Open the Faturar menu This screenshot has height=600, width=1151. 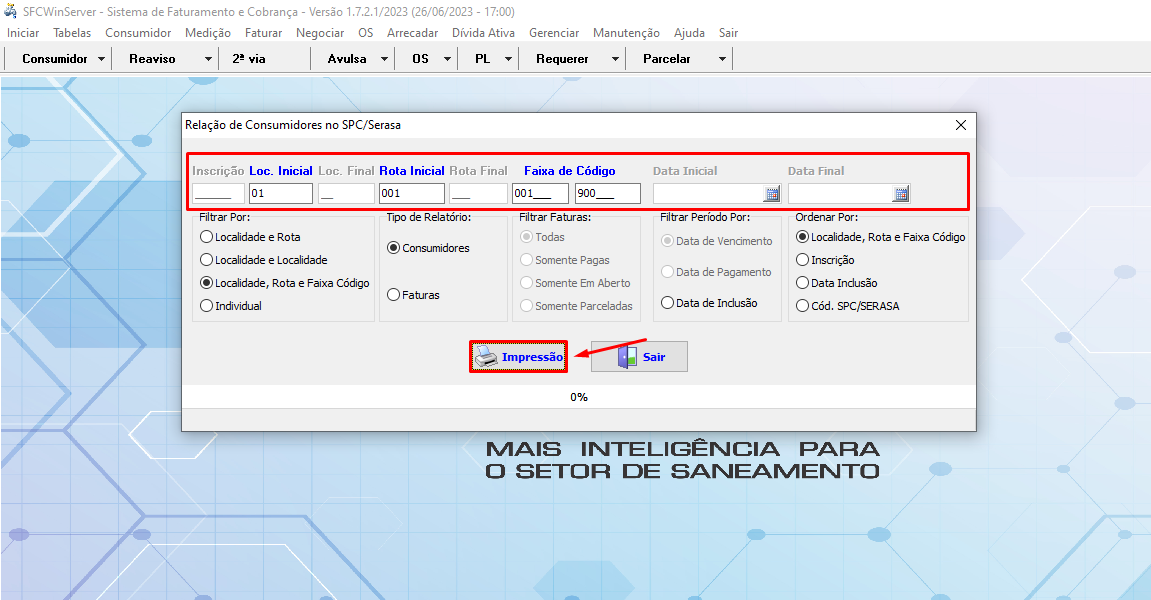tap(263, 33)
